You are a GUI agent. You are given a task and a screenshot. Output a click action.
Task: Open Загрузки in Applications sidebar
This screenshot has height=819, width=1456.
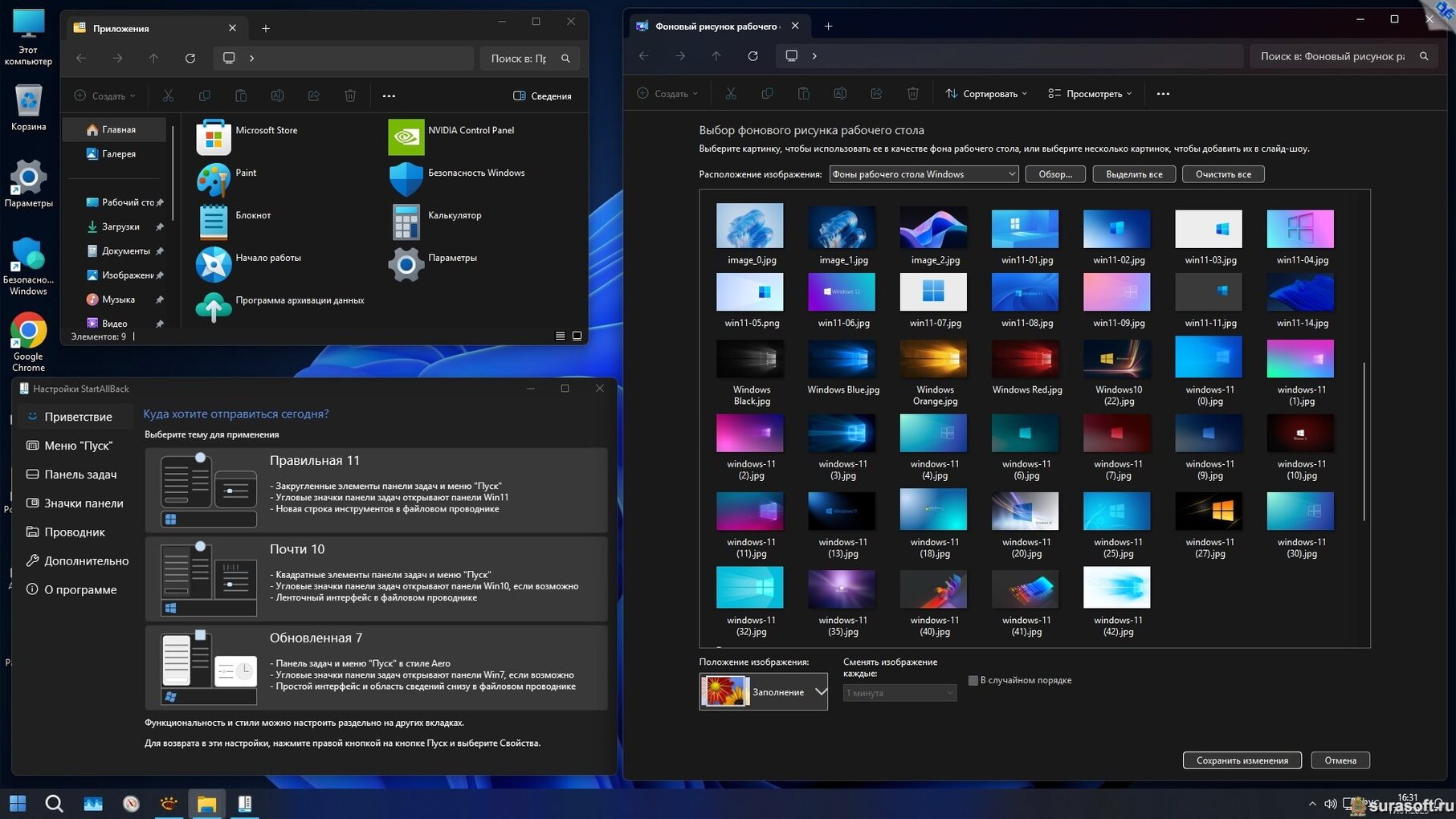[x=120, y=226]
